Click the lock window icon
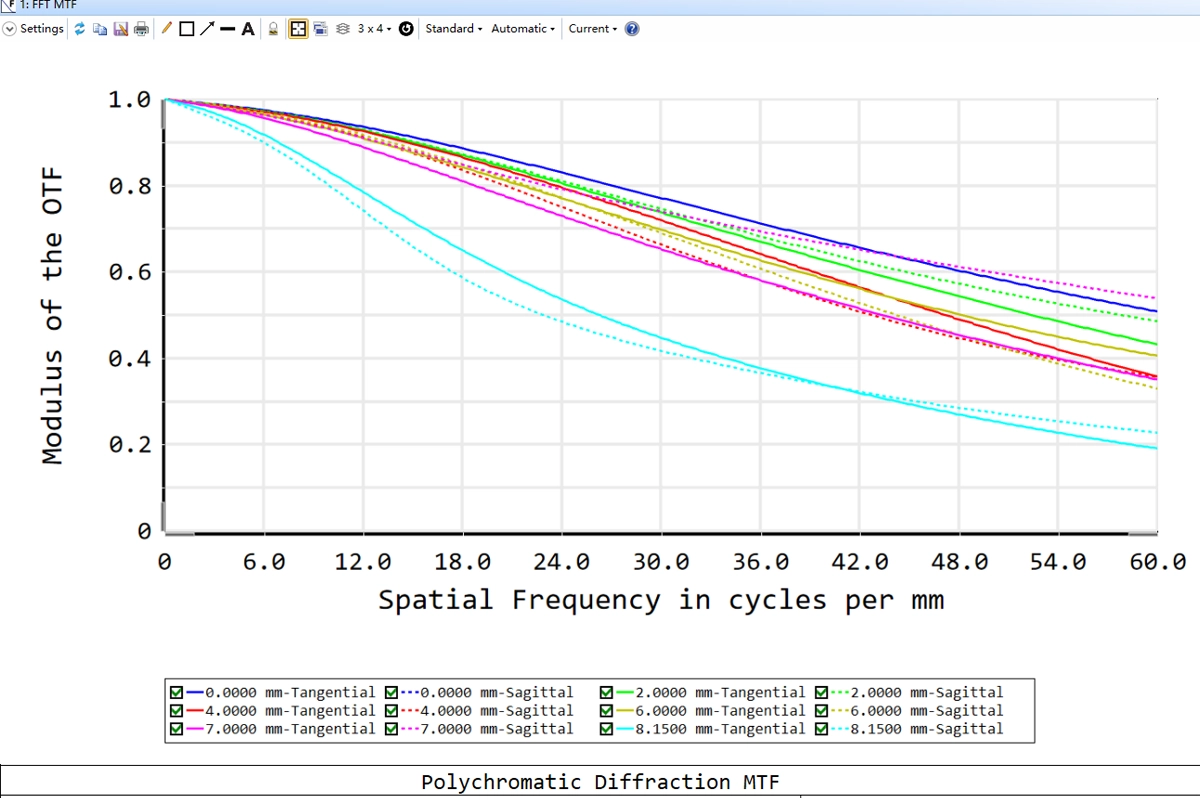 coord(273,29)
